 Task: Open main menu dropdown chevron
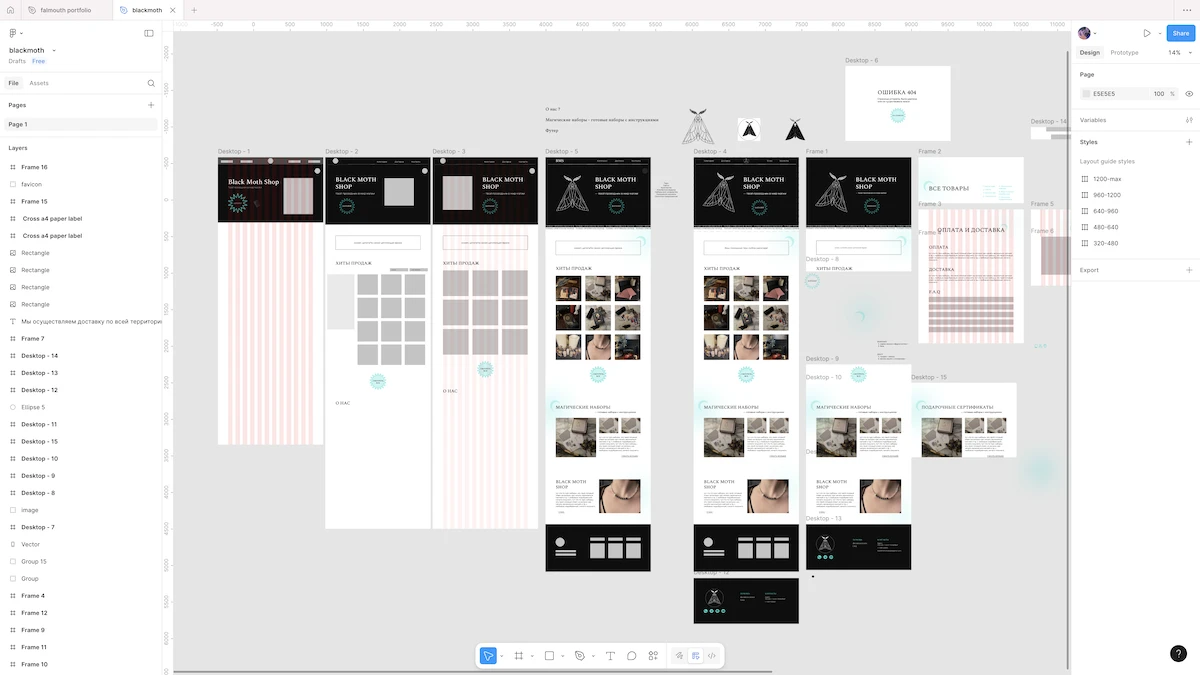coord(22,33)
